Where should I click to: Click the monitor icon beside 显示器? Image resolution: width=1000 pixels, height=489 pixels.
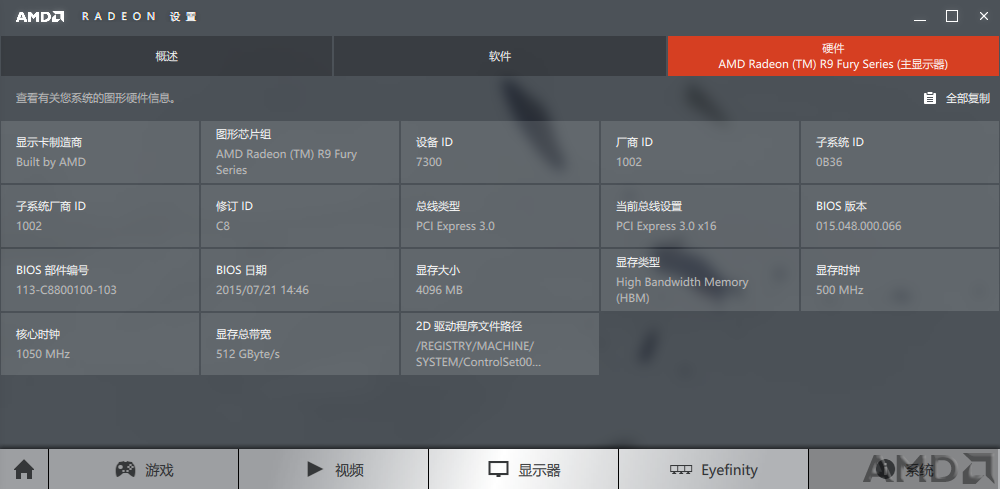[x=498, y=470]
